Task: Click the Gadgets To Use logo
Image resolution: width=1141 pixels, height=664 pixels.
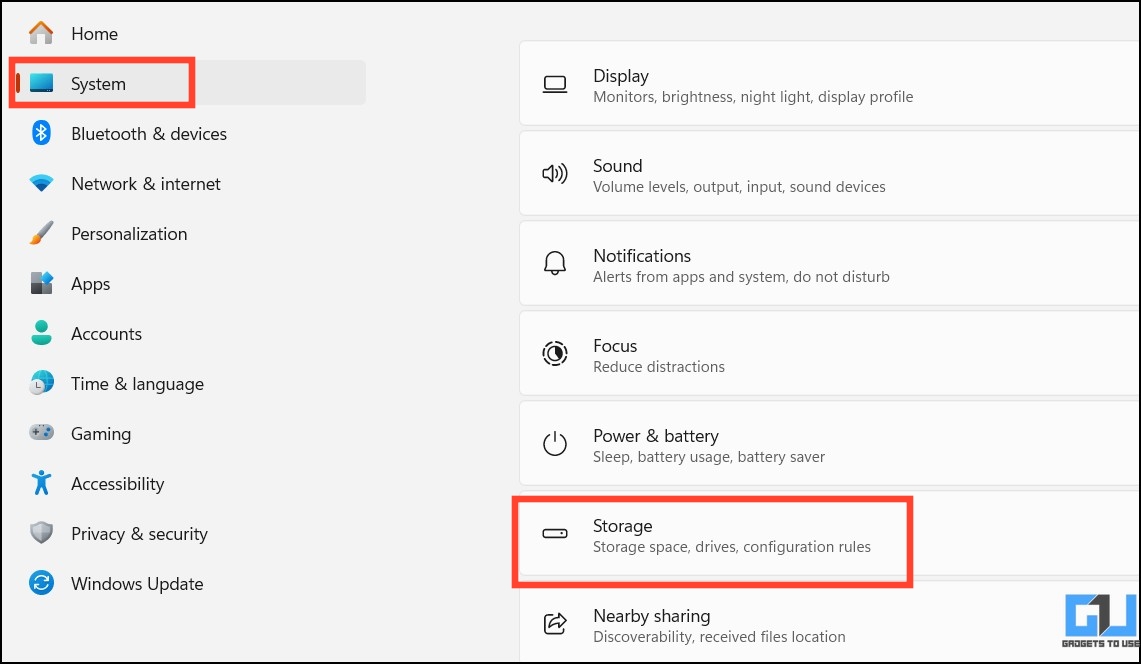Action: click(1101, 620)
